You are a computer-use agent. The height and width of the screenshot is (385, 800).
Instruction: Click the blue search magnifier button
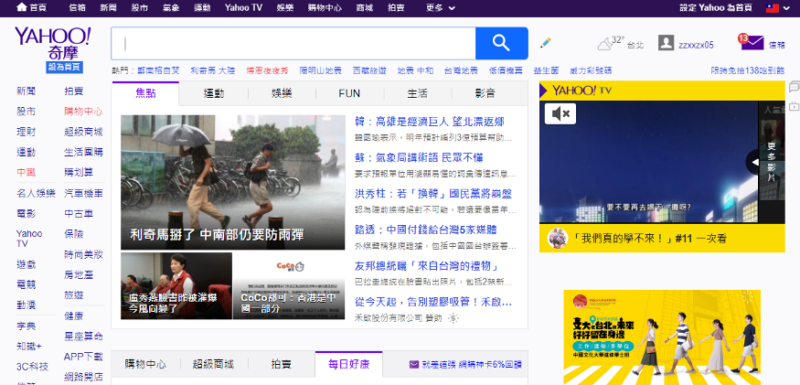[x=502, y=43]
